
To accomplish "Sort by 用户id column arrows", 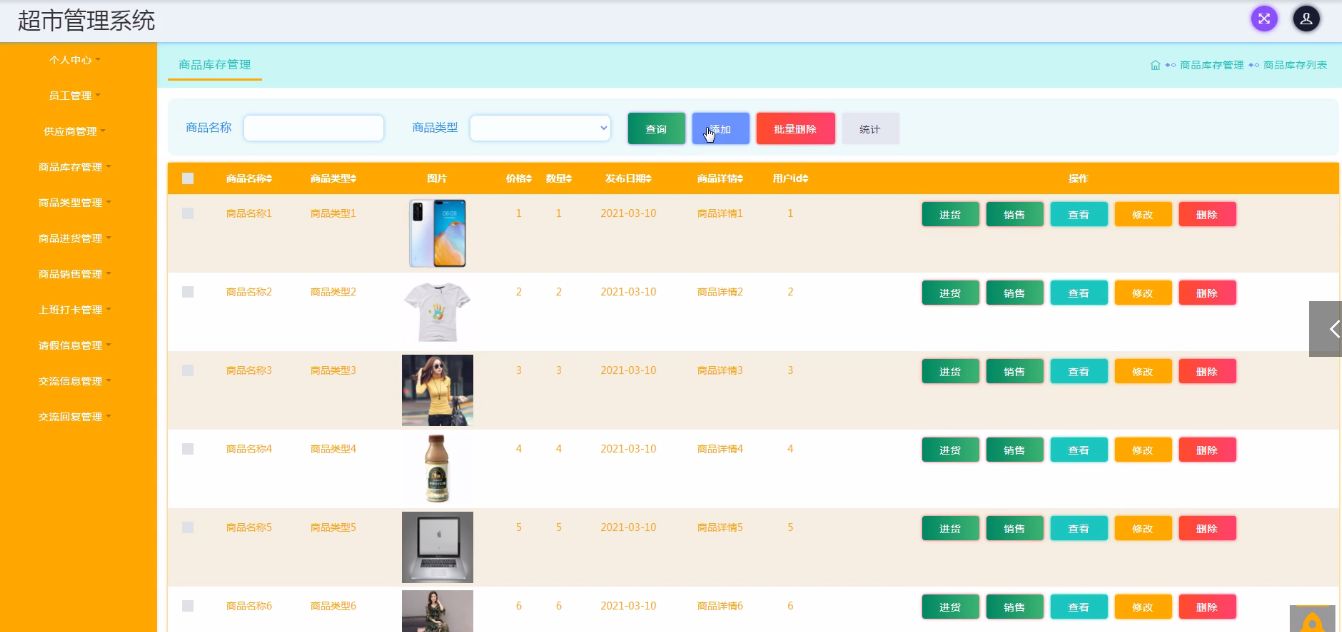I will click(805, 179).
